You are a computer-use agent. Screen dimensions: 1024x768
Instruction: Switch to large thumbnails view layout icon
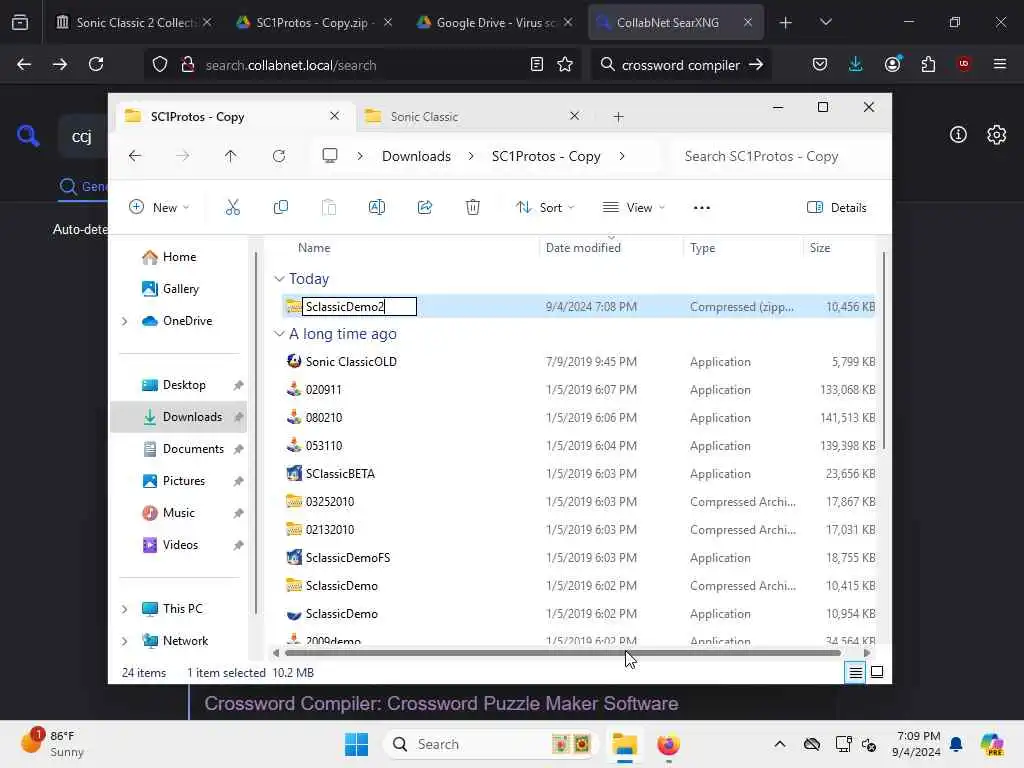[x=877, y=672]
